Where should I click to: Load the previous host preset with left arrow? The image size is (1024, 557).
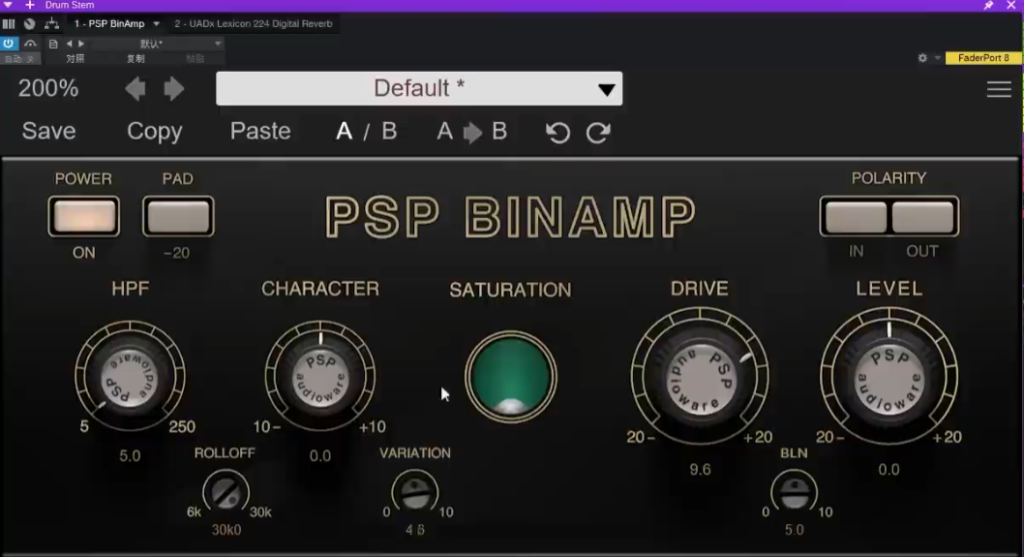pos(69,44)
